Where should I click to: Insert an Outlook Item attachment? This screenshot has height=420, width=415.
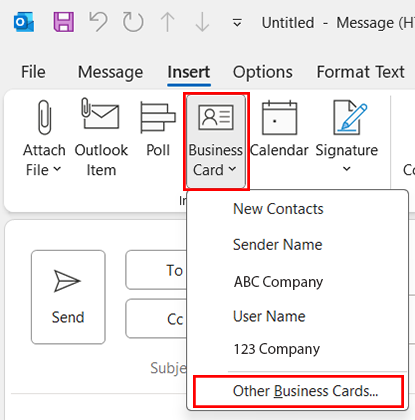101,137
